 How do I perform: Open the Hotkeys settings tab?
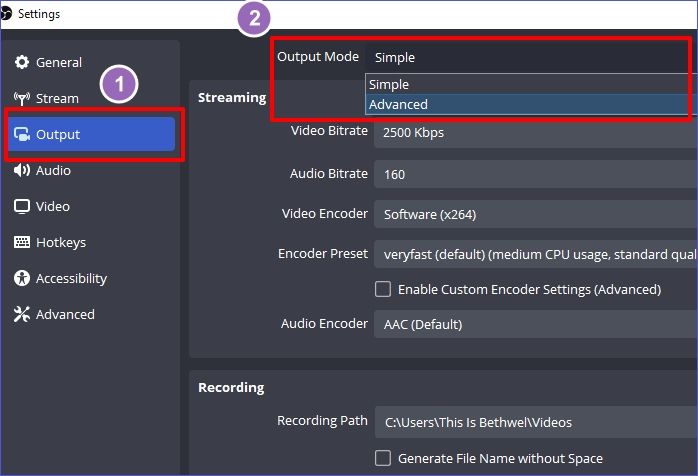click(91, 242)
